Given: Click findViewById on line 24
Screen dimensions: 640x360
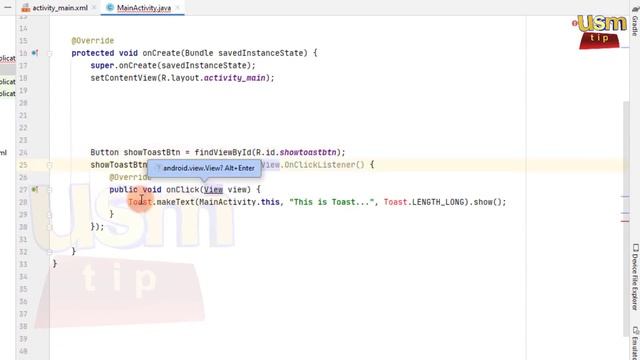Looking at the screenshot, I should [x=223, y=152].
